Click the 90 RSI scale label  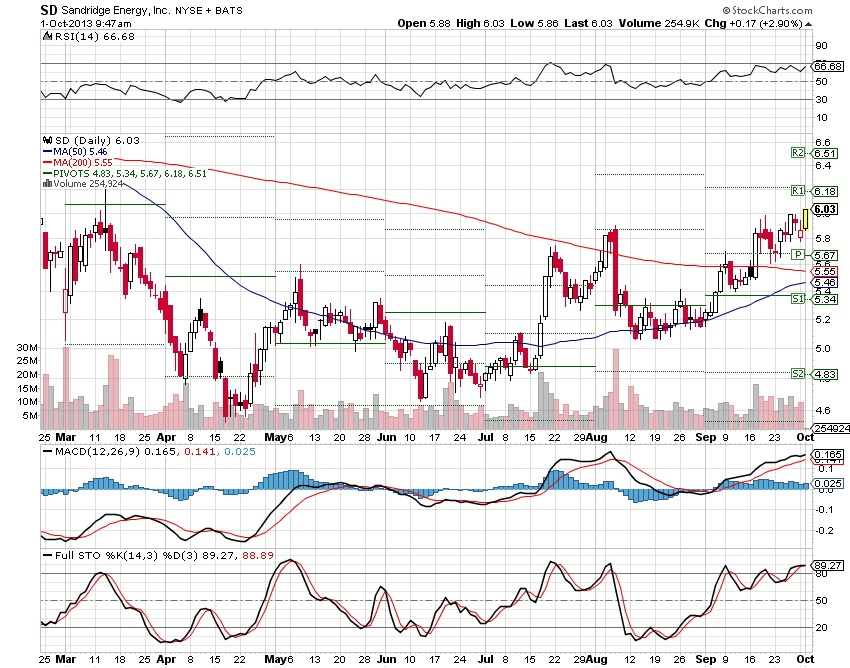pyautogui.click(x=821, y=46)
